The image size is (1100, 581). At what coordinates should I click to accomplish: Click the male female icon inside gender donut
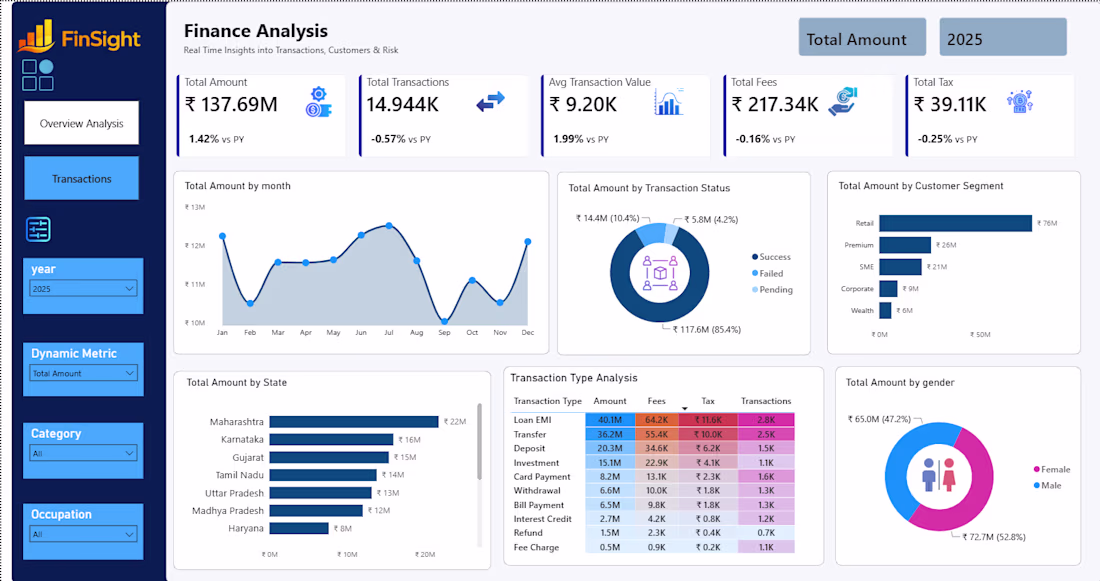pos(939,475)
